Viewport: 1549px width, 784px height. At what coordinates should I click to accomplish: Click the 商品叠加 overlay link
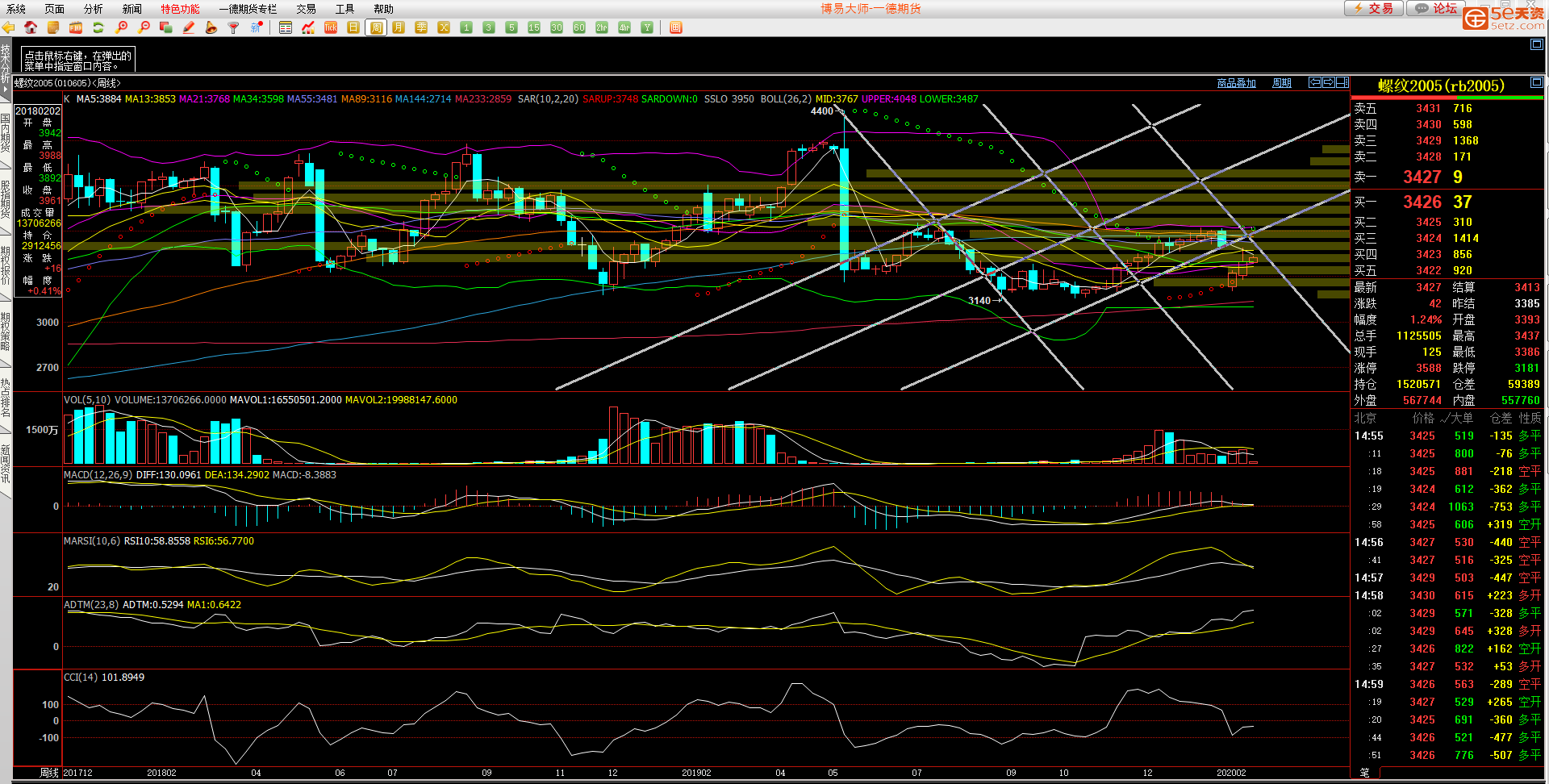pos(1236,83)
